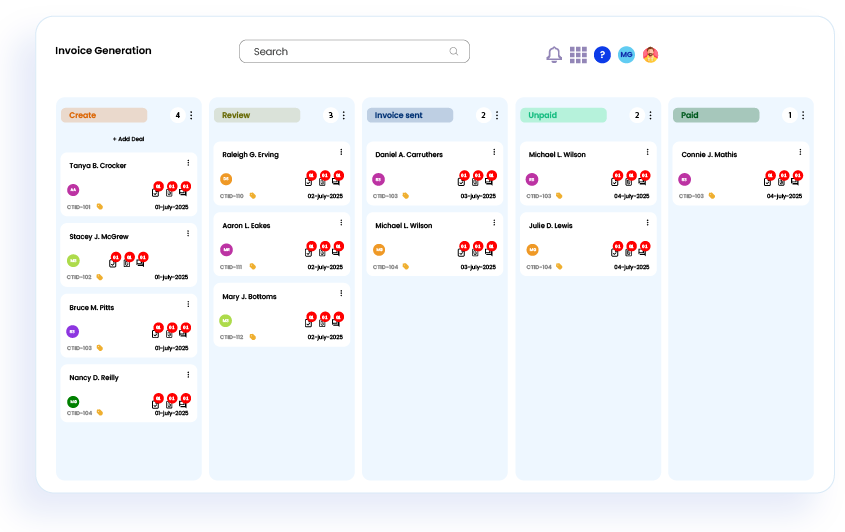Open document icon on Daniel A. Carruthers card
This screenshot has width=845, height=532.
pos(475,182)
